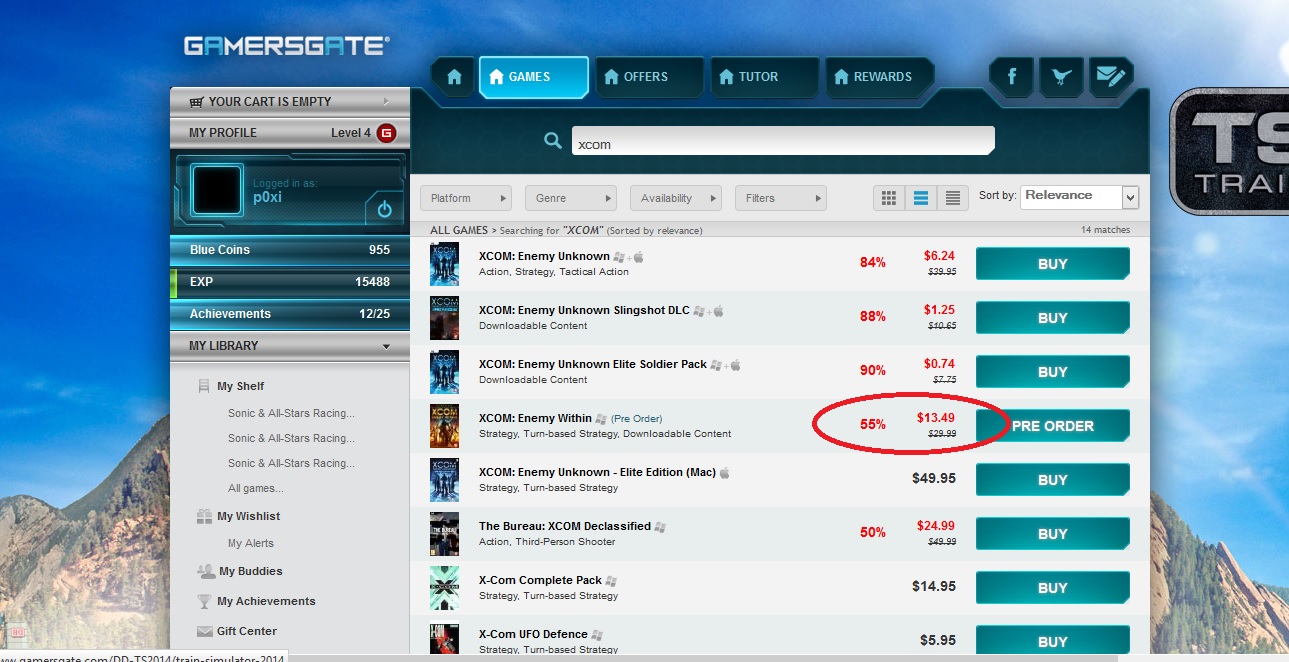Switch to detailed list view
1289x662 pixels.
(x=921, y=198)
